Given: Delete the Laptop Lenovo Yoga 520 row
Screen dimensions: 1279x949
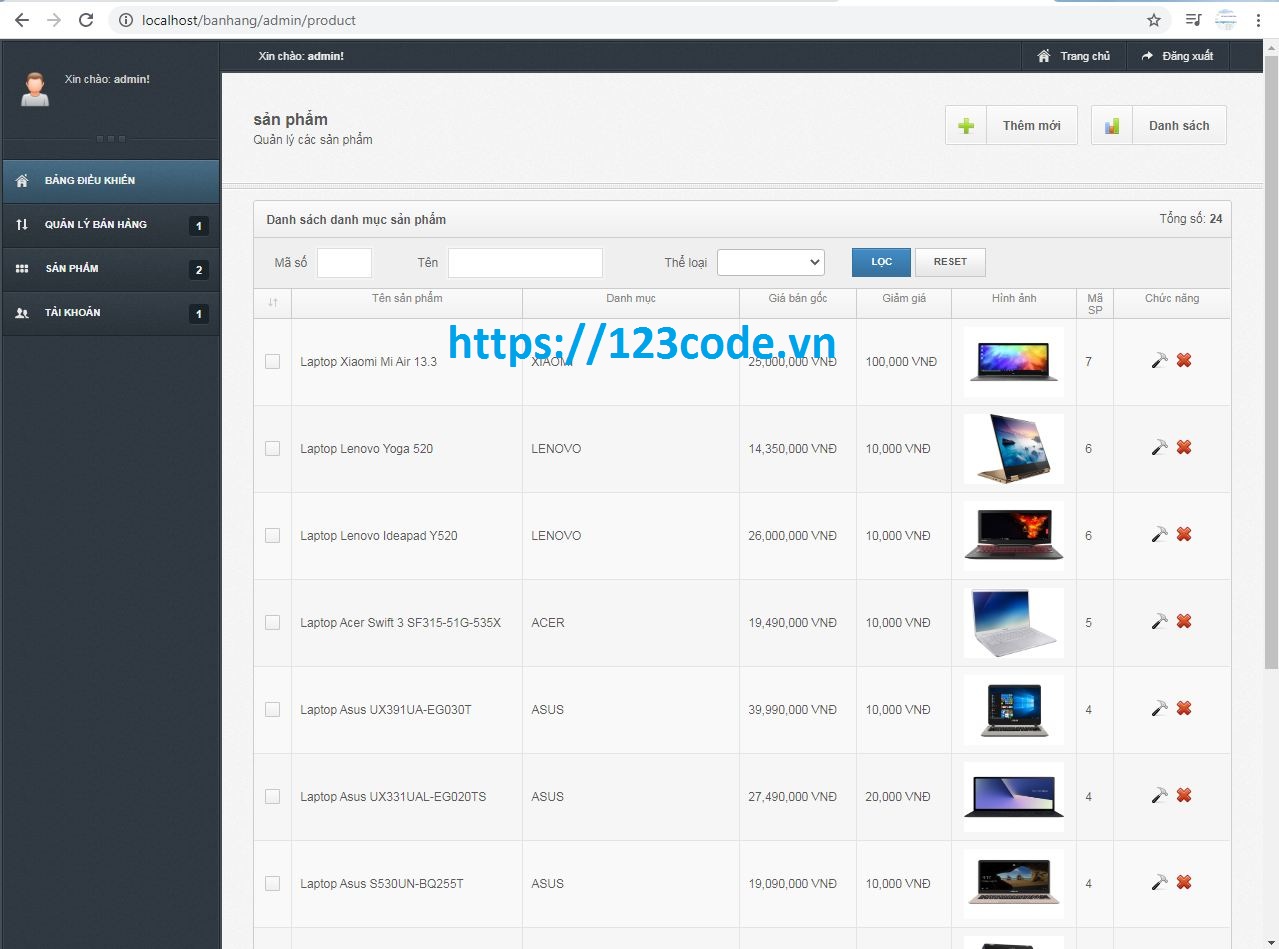Looking at the screenshot, I should tap(1184, 448).
